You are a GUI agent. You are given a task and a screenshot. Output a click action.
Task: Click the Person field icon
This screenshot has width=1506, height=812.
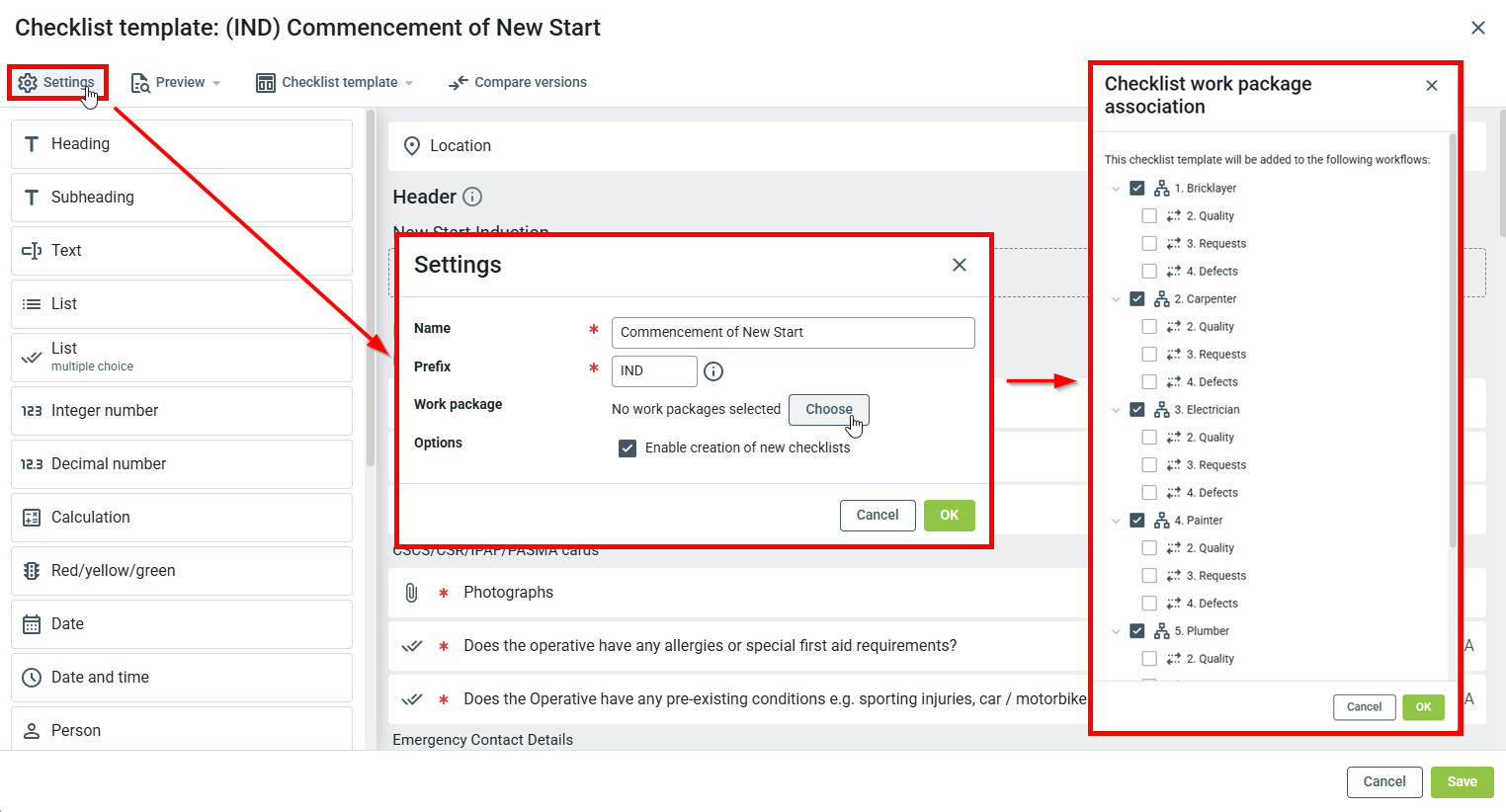coord(32,731)
